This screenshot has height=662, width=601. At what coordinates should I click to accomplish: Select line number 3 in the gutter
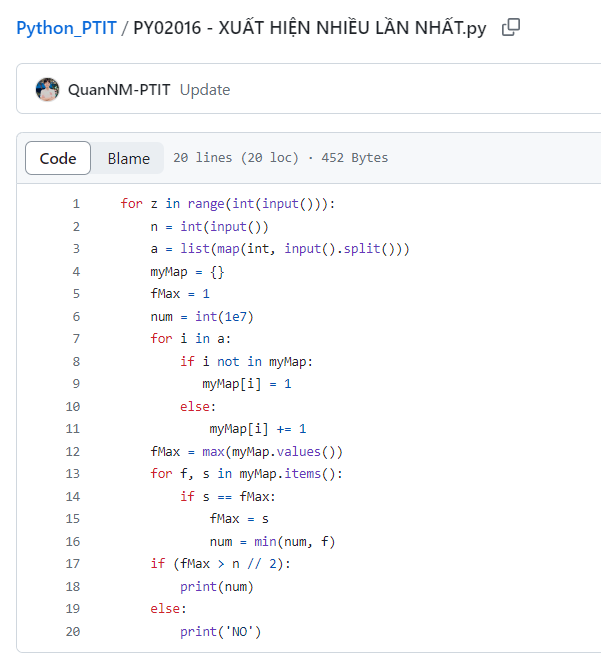click(x=75, y=249)
